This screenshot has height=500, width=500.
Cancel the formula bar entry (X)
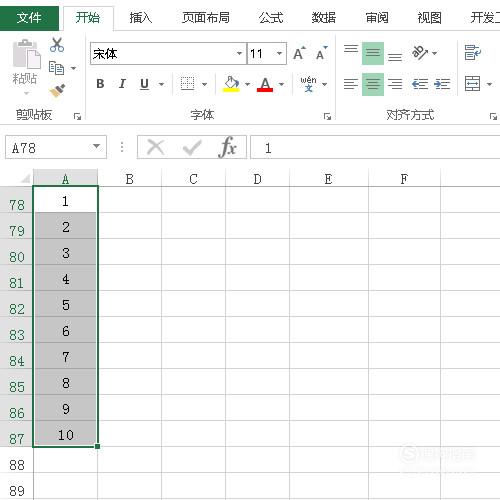[155, 147]
